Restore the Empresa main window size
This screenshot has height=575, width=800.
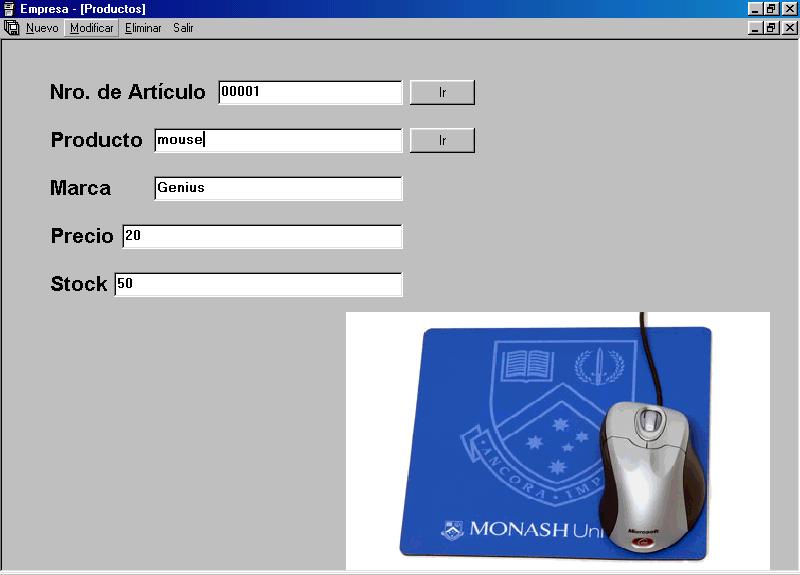(x=771, y=9)
